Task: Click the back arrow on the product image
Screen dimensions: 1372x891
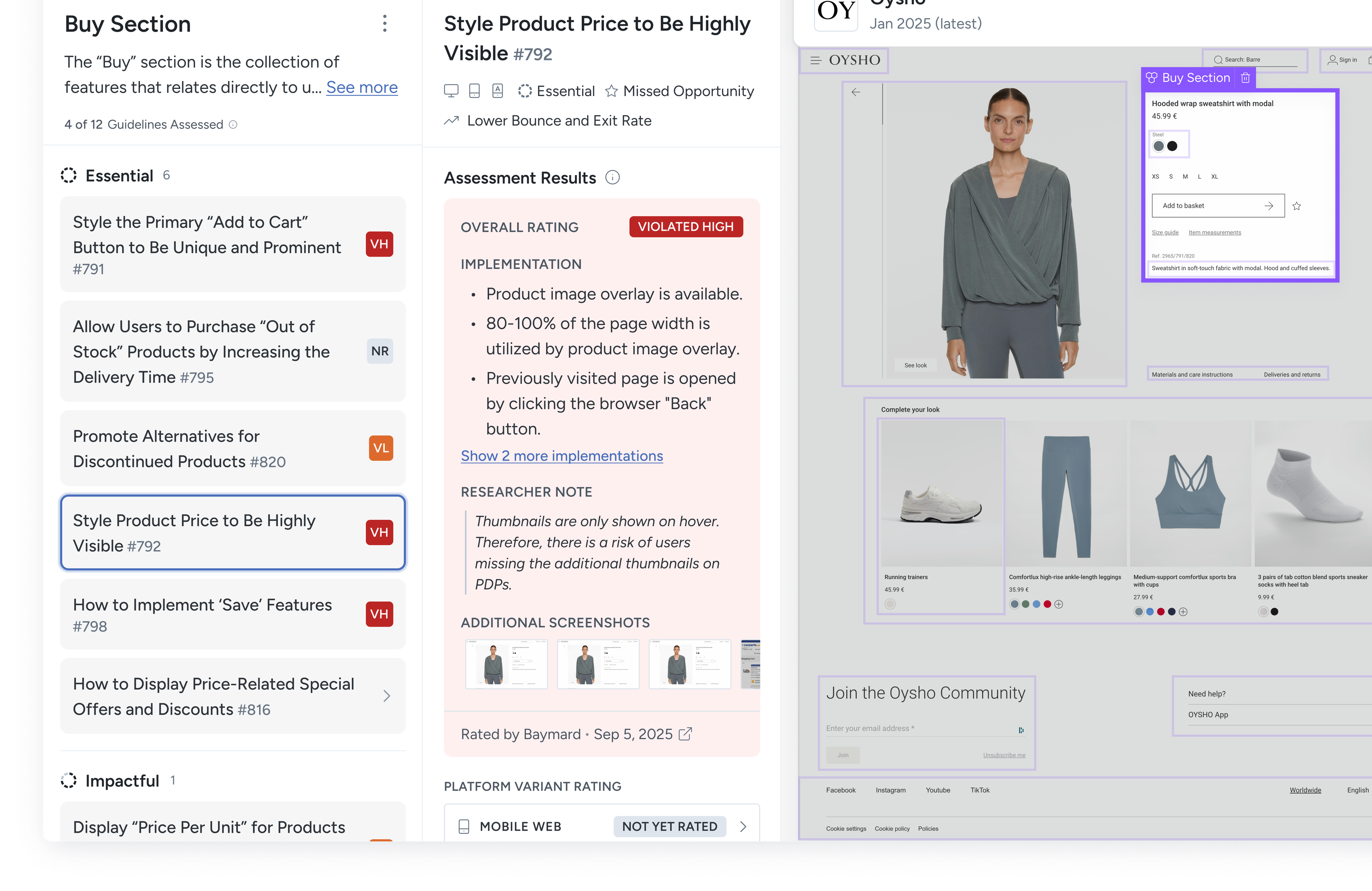Action: coord(855,92)
